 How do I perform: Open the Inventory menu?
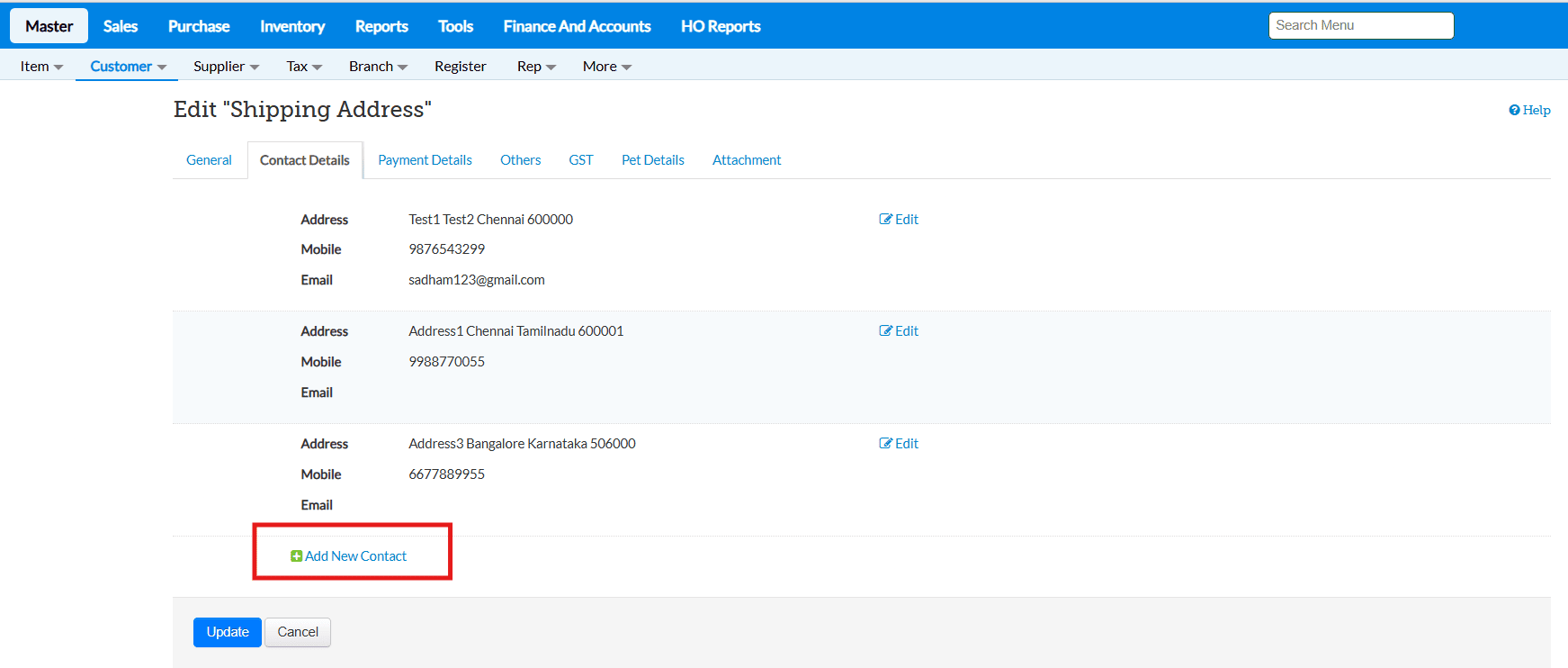click(292, 26)
